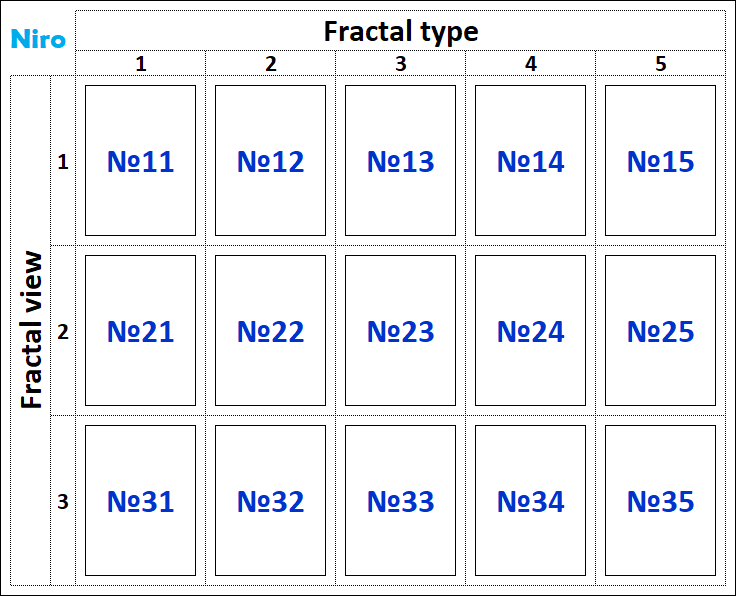Select fractal type column 3 header
Screen dimensions: 736x596
coord(400,64)
